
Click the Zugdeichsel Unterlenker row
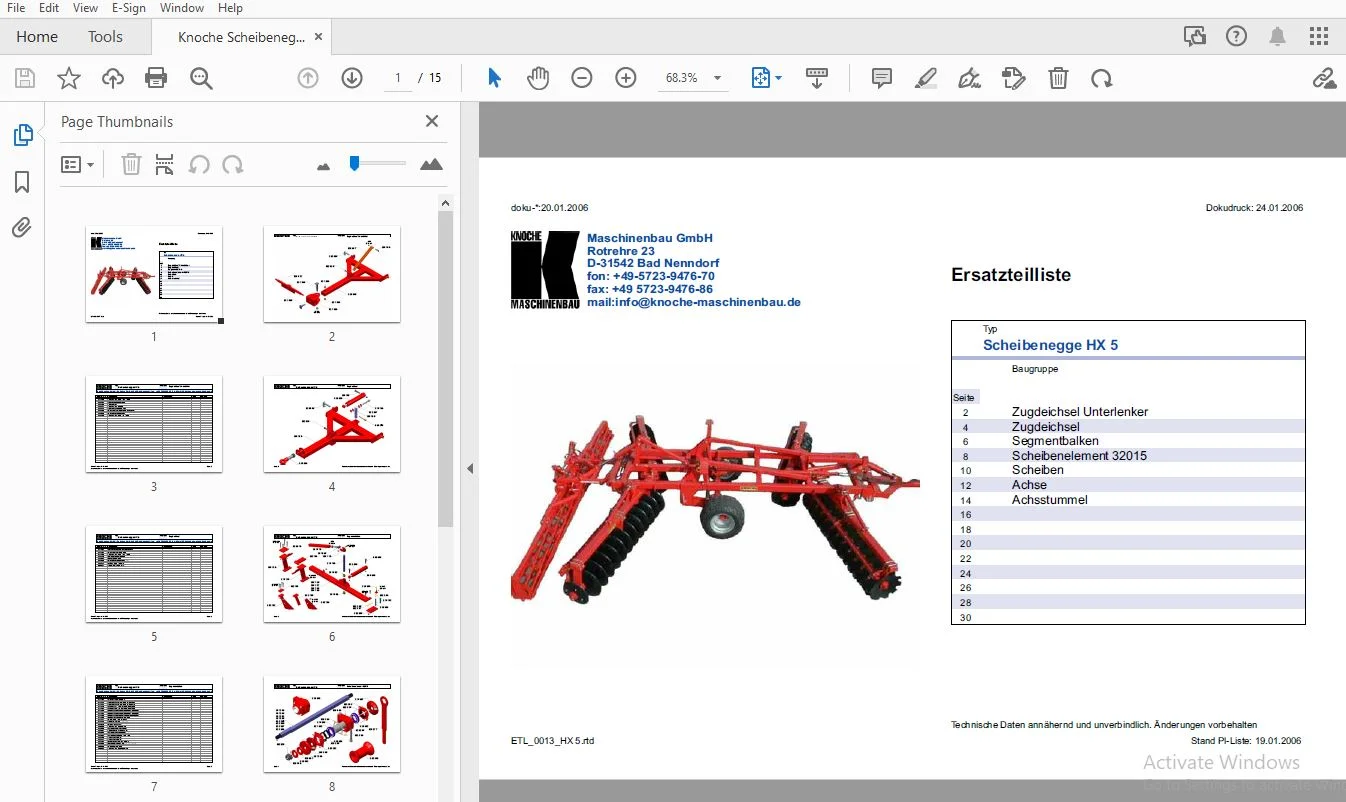1128,412
